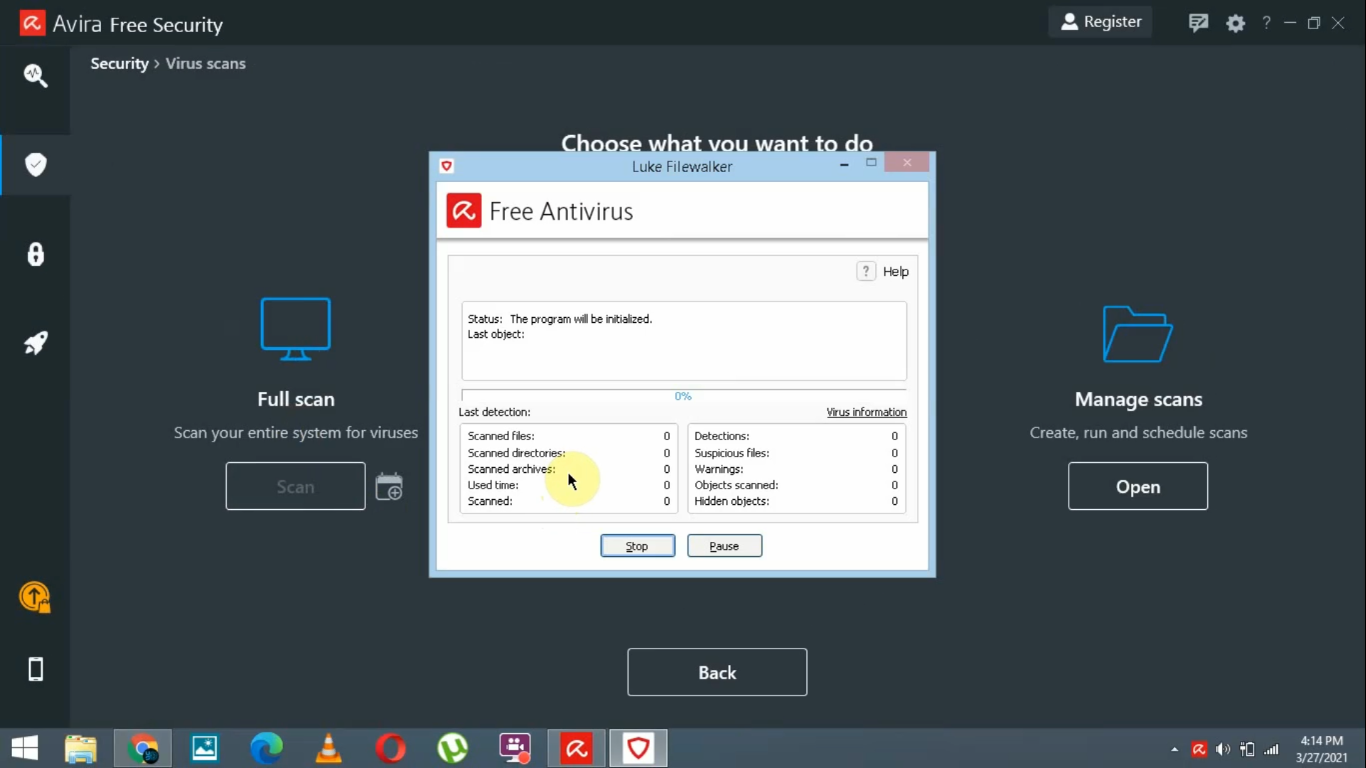Show hidden system tray icons
This screenshot has width=1366, height=768.
coord(1174,749)
